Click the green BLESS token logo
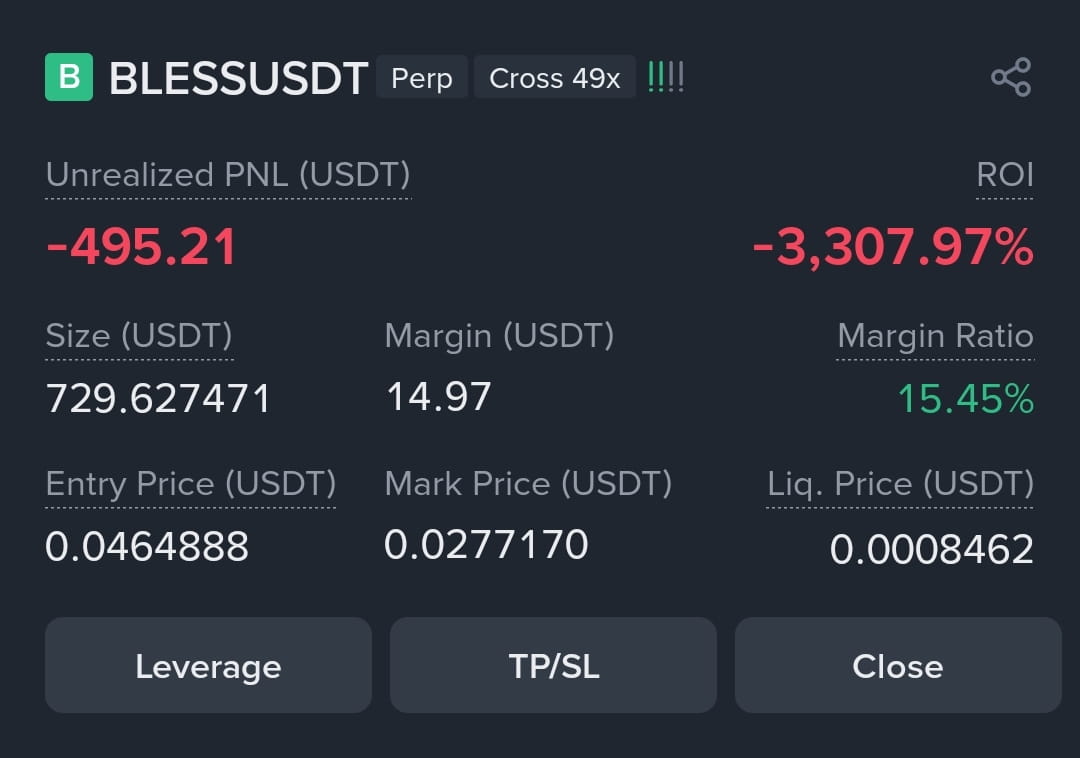This screenshot has height=758, width=1080. [69, 77]
